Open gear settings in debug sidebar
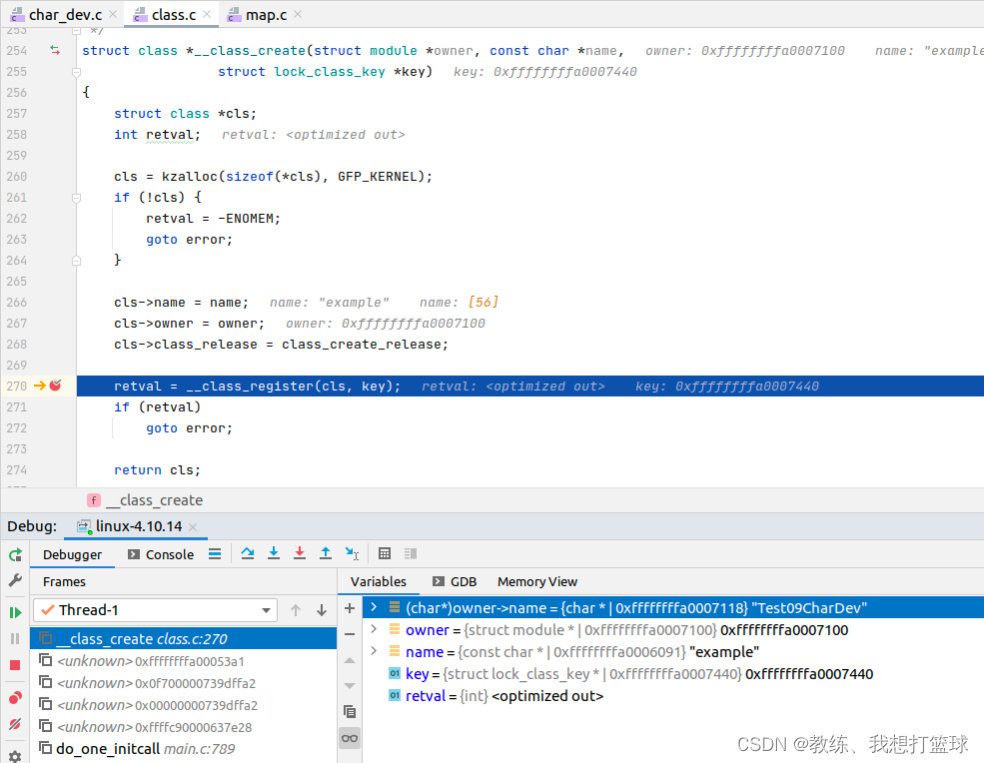The height and width of the screenshot is (763, 984). point(15,756)
